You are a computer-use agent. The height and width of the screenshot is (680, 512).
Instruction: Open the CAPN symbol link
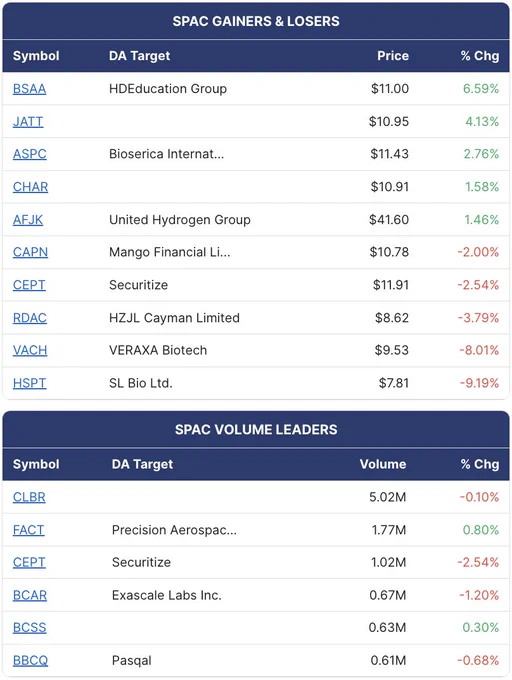pyautogui.click(x=30, y=252)
